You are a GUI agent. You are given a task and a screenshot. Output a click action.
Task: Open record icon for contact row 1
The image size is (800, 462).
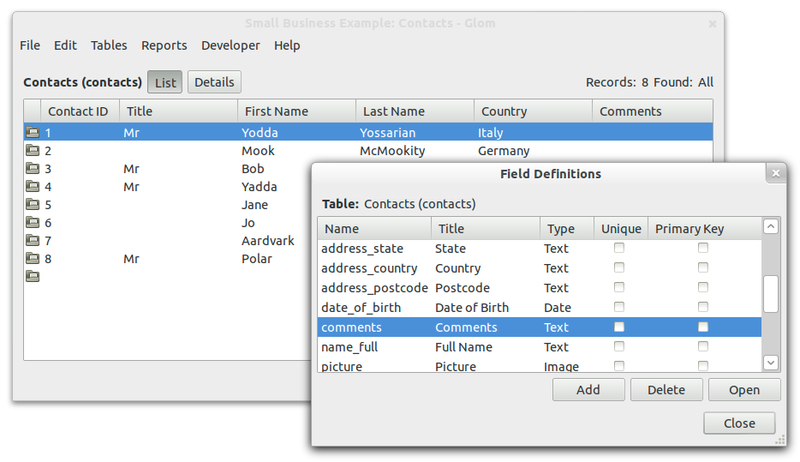click(x=33, y=132)
